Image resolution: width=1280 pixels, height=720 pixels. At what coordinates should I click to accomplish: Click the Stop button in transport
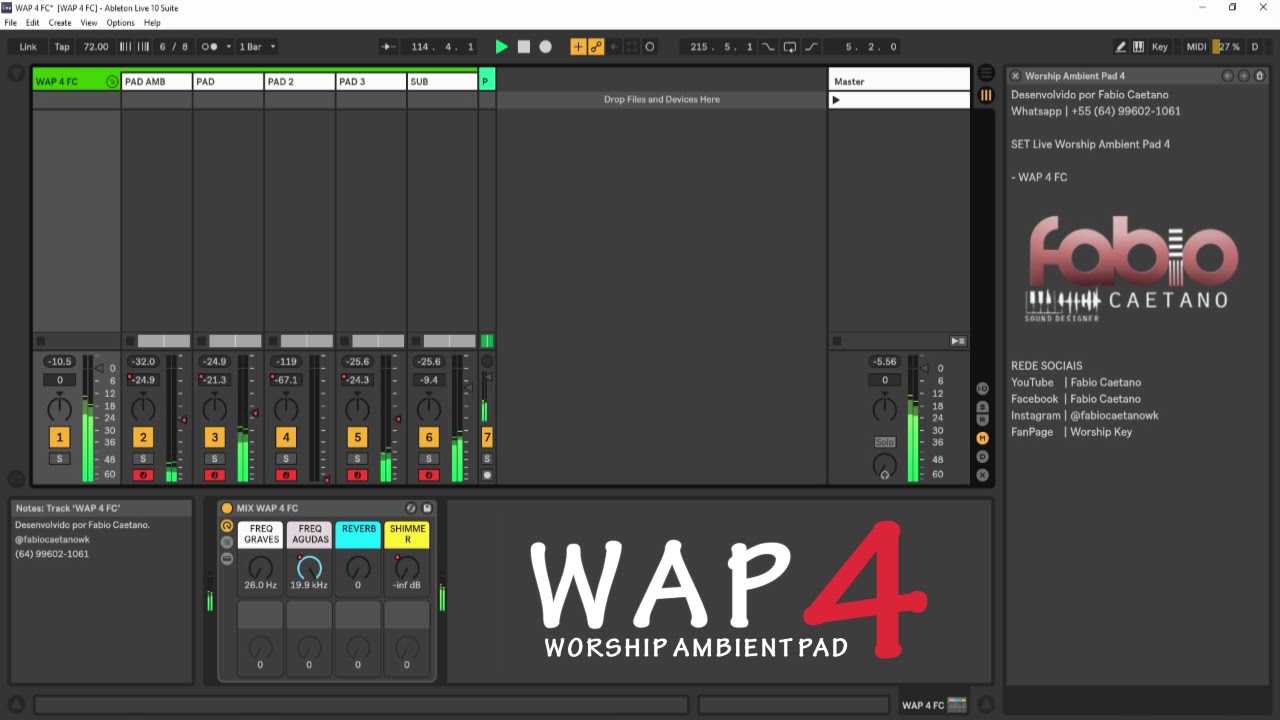[x=523, y=47]
